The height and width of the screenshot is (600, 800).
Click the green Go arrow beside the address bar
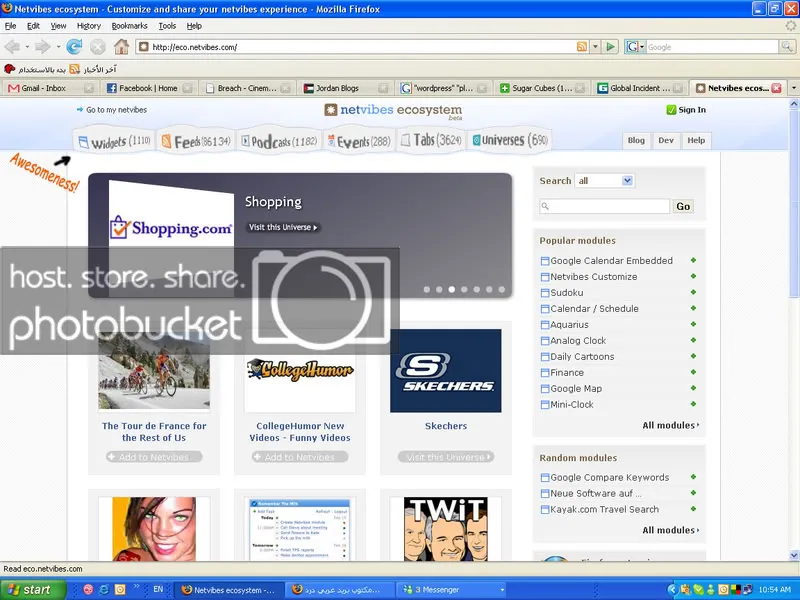coord(610,47)
